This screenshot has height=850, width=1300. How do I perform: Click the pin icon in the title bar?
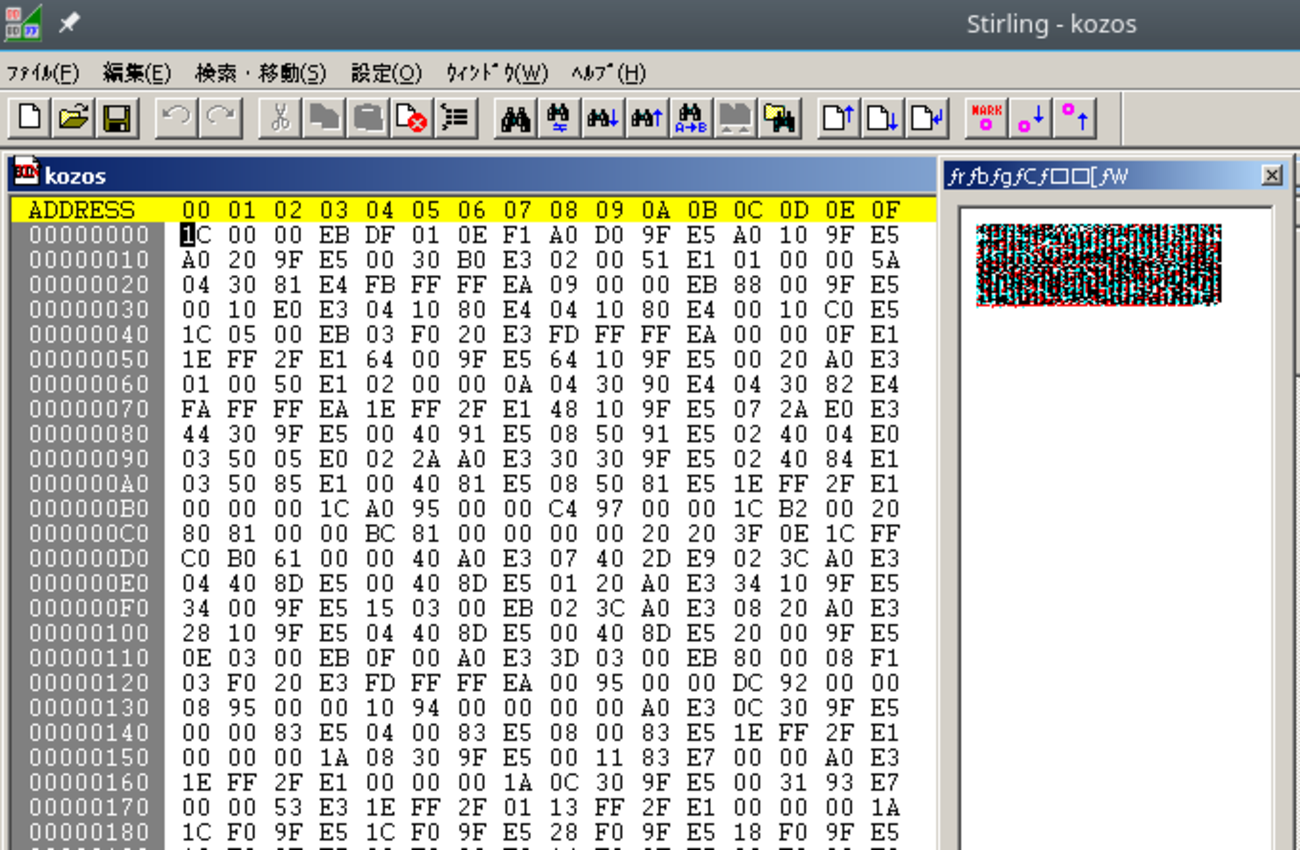point(69,23)
